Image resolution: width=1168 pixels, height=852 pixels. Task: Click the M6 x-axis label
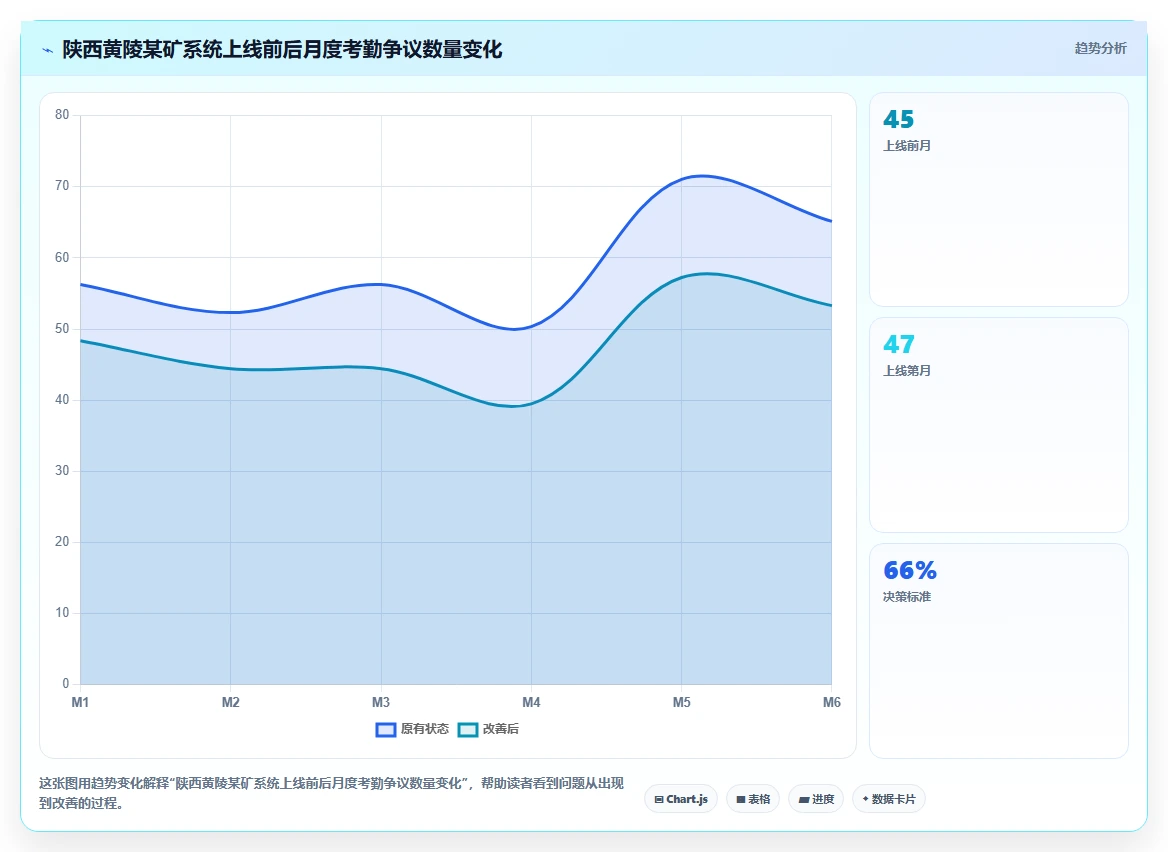point(831,702)
